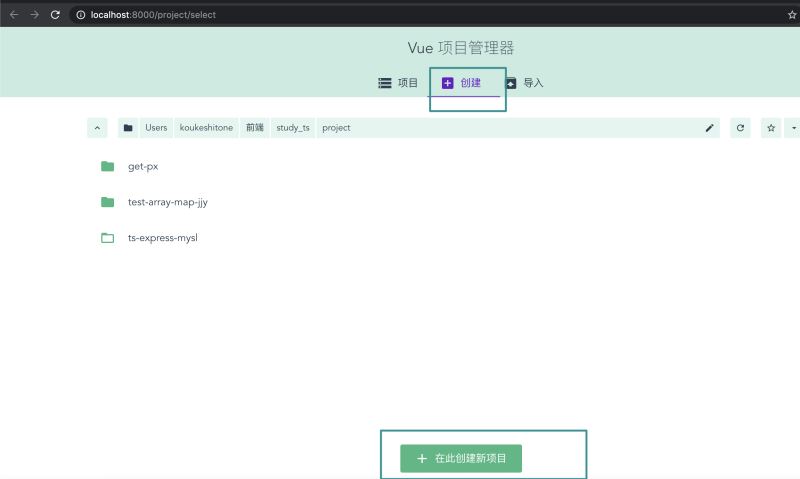The image size is (800, 479).
Task: Refresh the folder listing
Action: point(740,128)
